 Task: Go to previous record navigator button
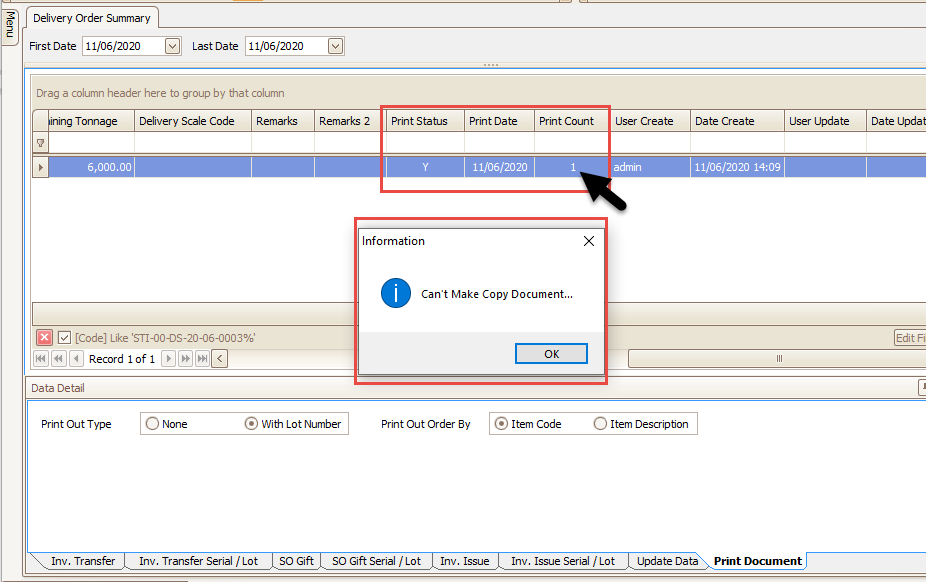point(76,358)
